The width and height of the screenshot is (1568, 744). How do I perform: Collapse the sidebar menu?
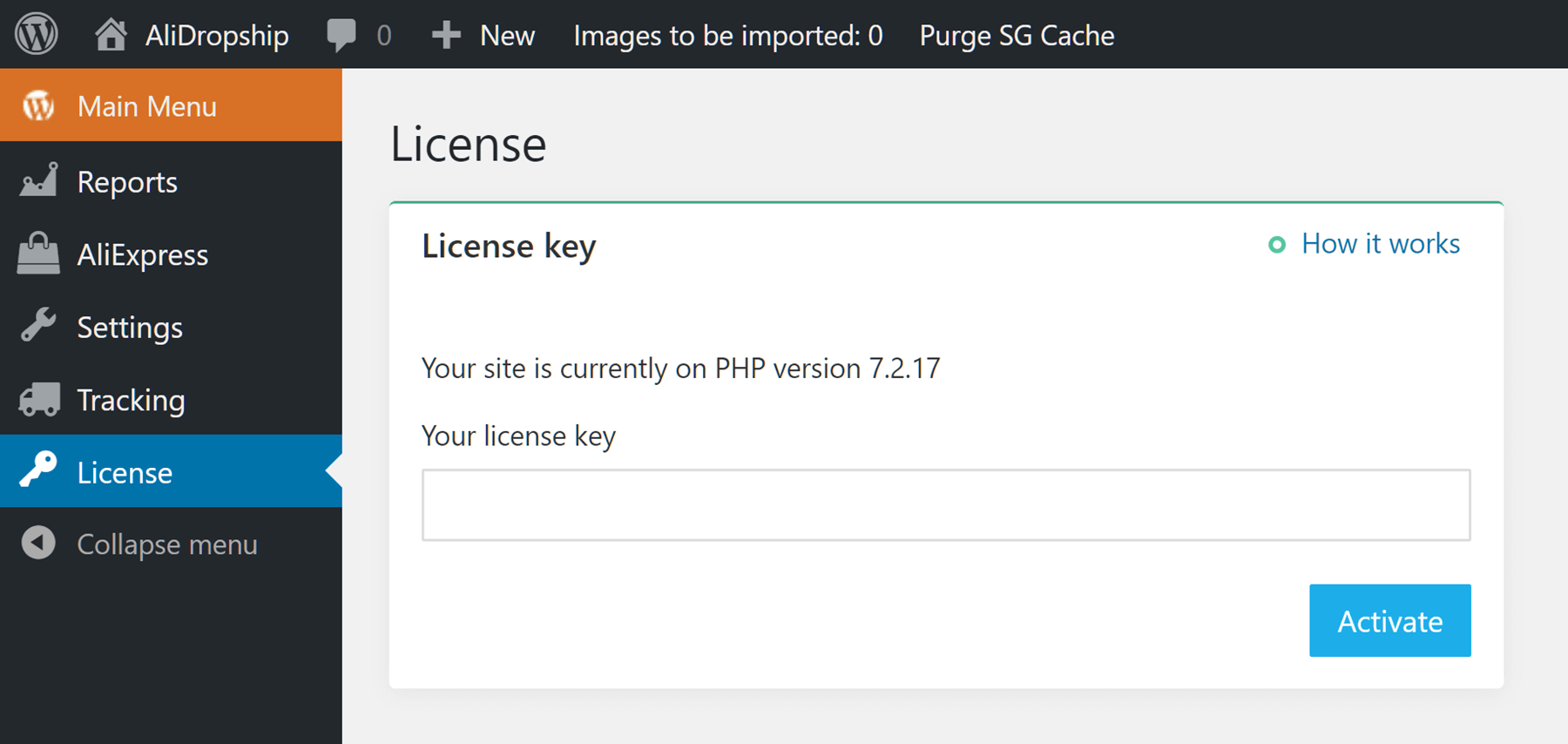click(x=167, y=544)
